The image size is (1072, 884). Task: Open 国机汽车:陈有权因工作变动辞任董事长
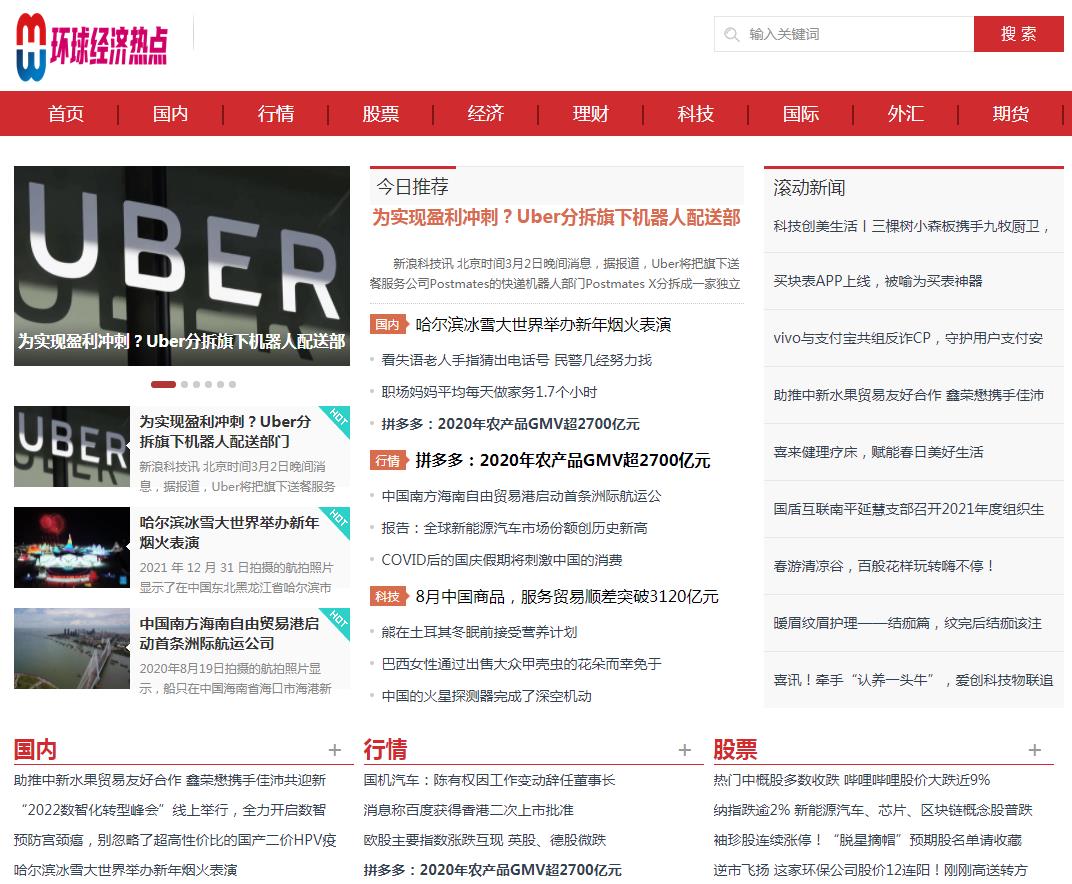490,780
